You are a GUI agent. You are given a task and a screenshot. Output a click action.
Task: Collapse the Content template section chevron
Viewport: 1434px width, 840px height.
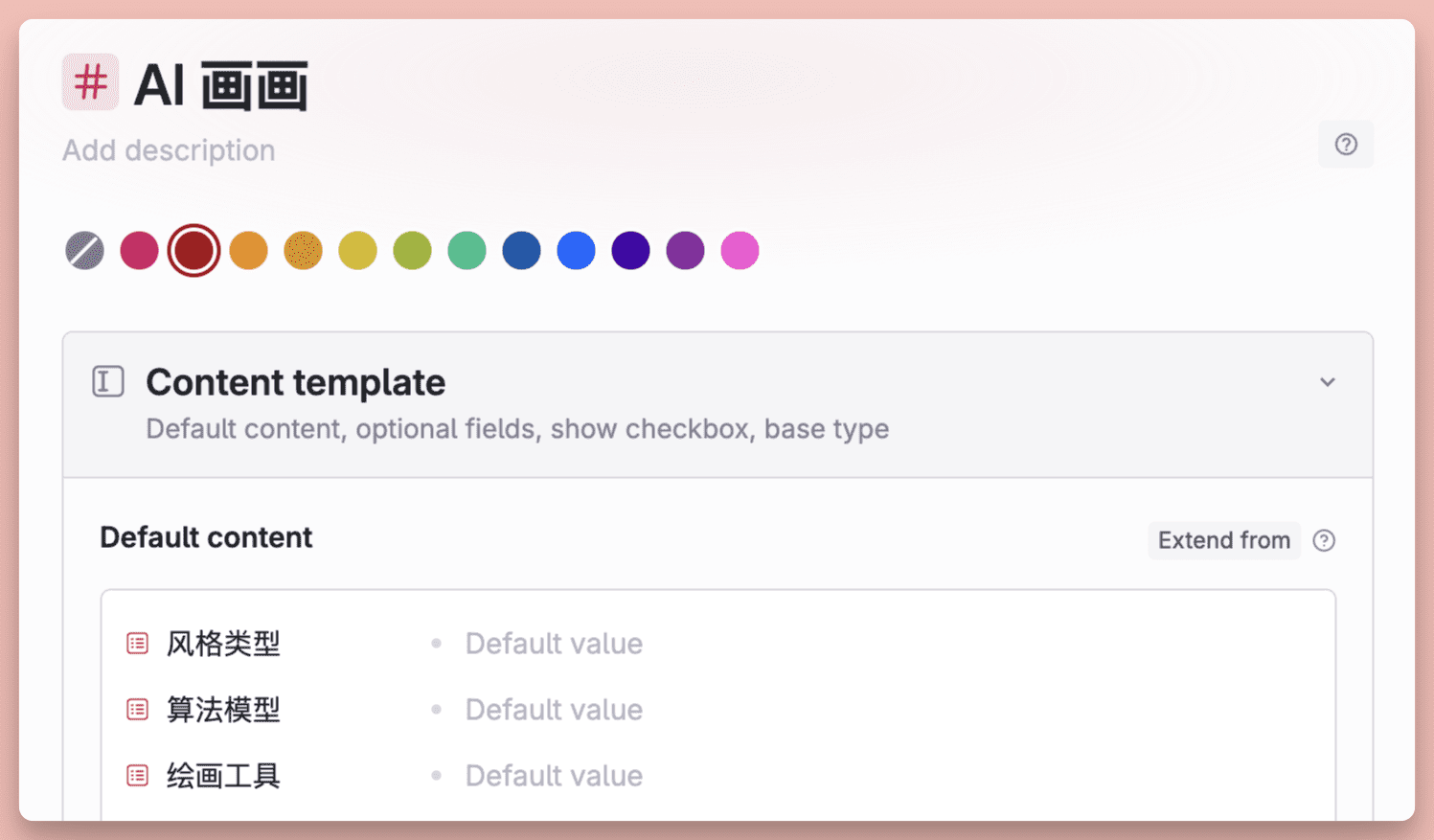click(1328, 382)
